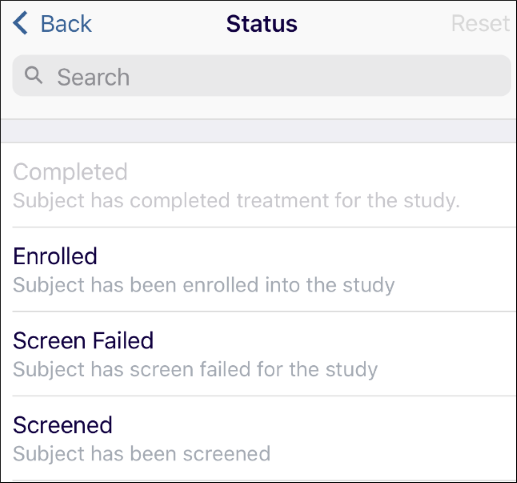This screenshot has width=517, height=483.
Task: Go back using the Back text
Action: click(x=66, y=24)
